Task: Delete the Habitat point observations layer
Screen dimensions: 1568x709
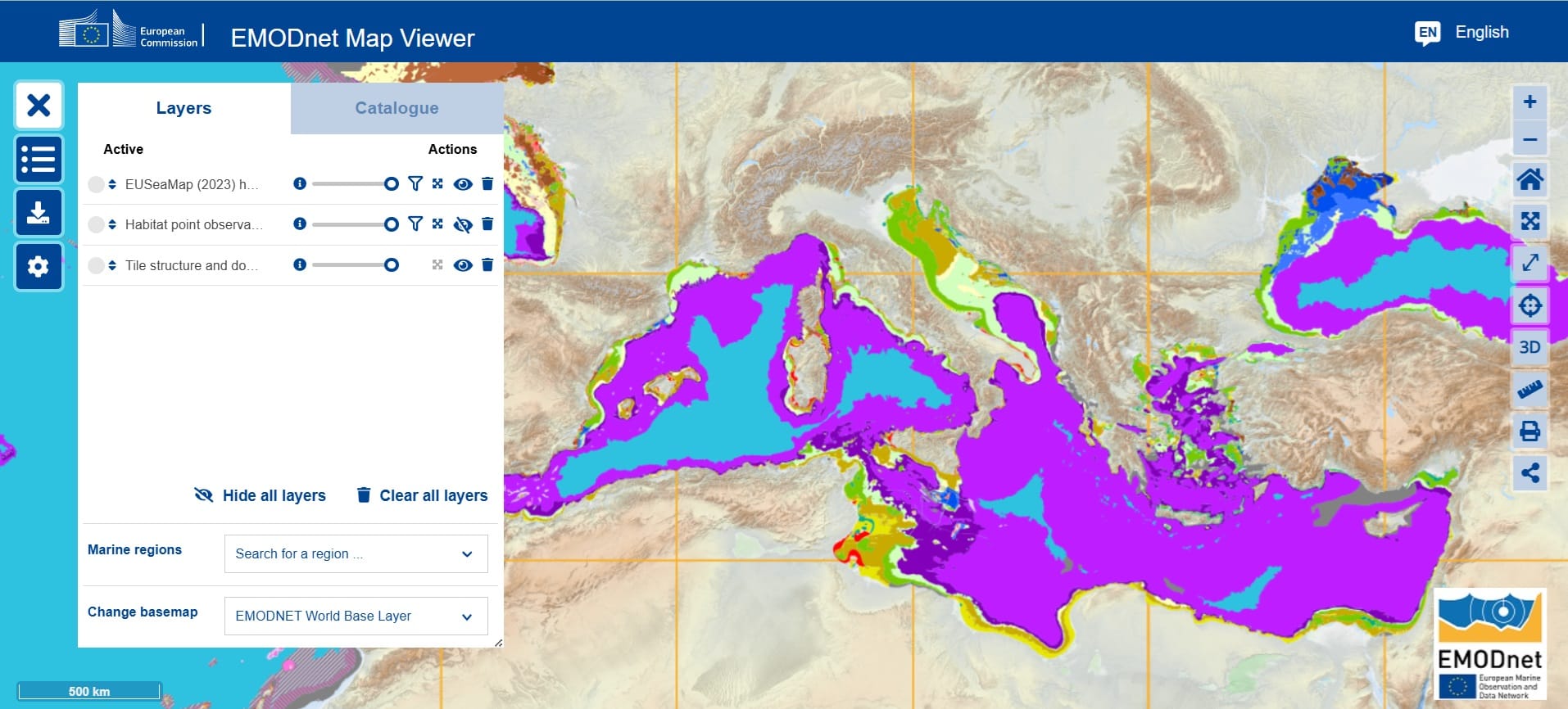Action: pos(487,224)
